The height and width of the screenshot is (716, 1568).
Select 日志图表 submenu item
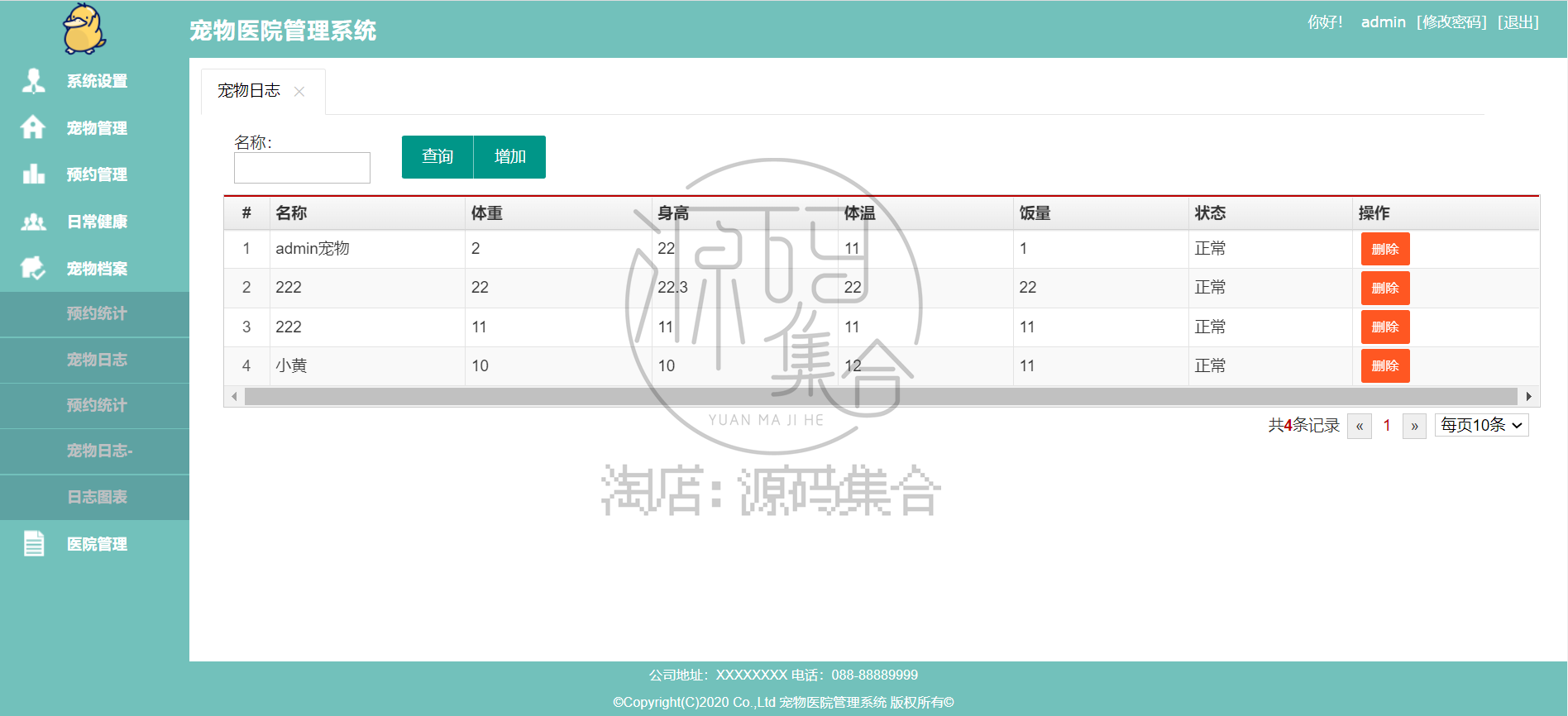[x=94, y=497]
